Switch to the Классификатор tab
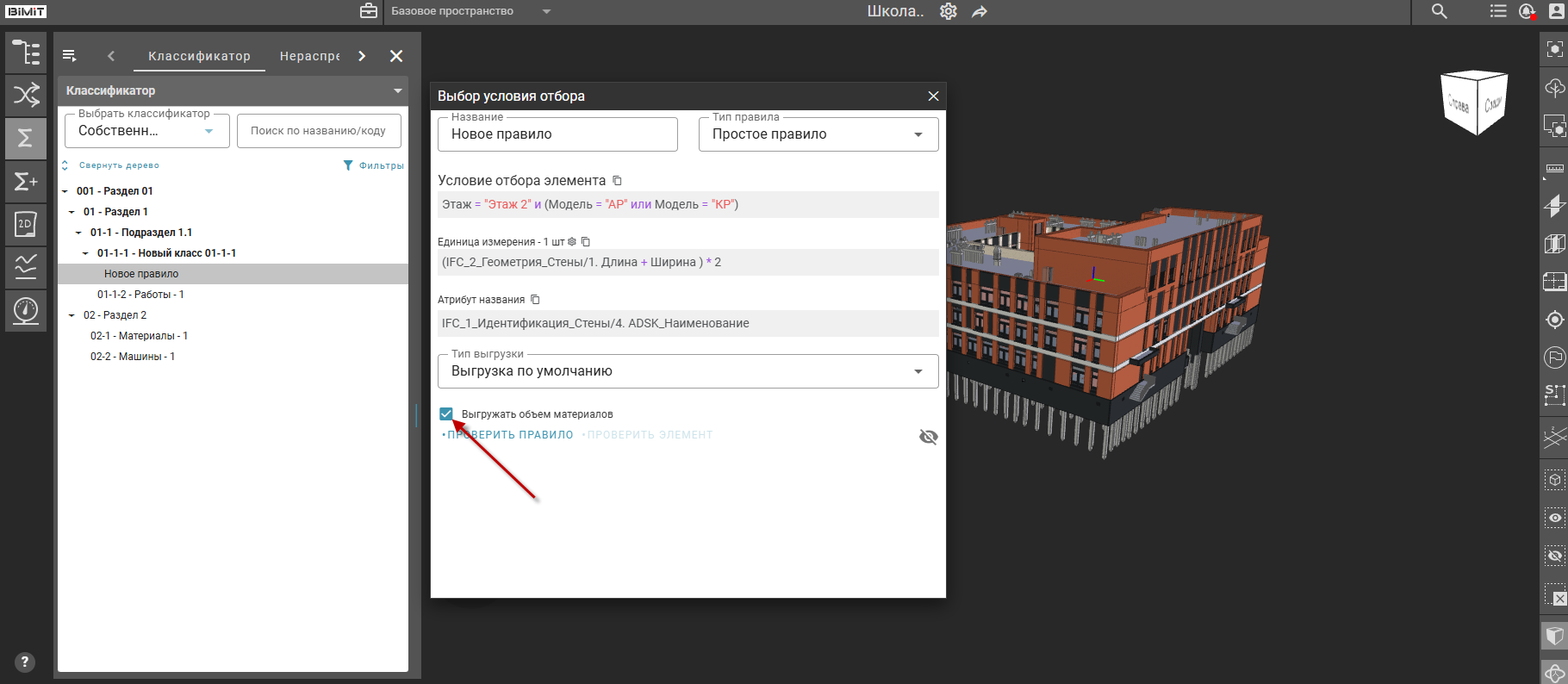Image resolution: width=1568 pixels, height=684 pixels. click(199, 56)
